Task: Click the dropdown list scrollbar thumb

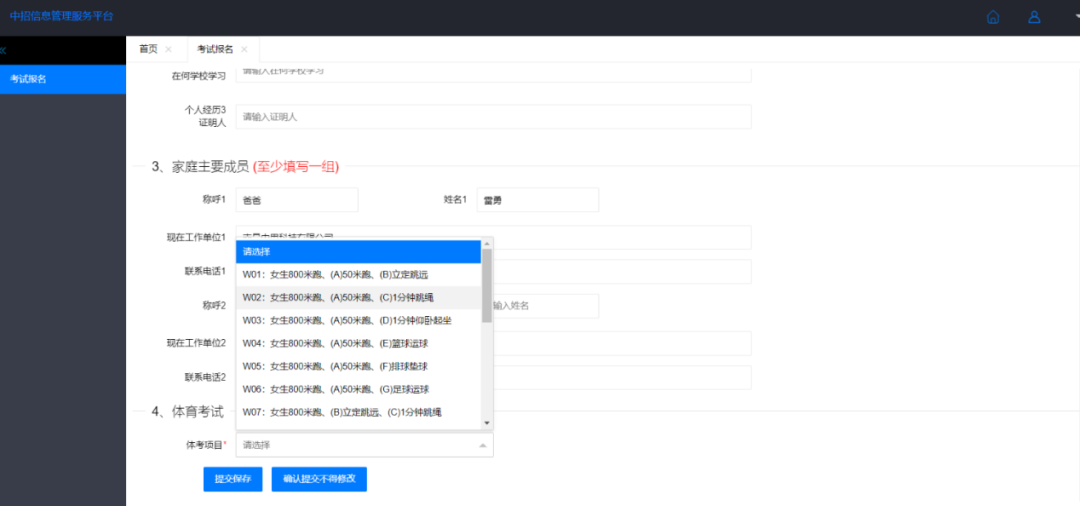Action: coord(486,286)
